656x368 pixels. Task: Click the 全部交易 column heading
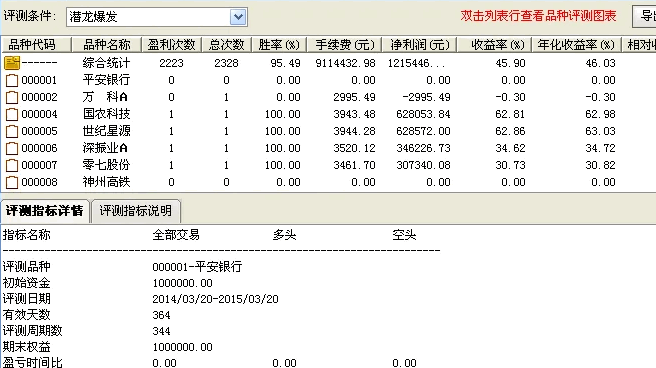(x=176, y=235)
